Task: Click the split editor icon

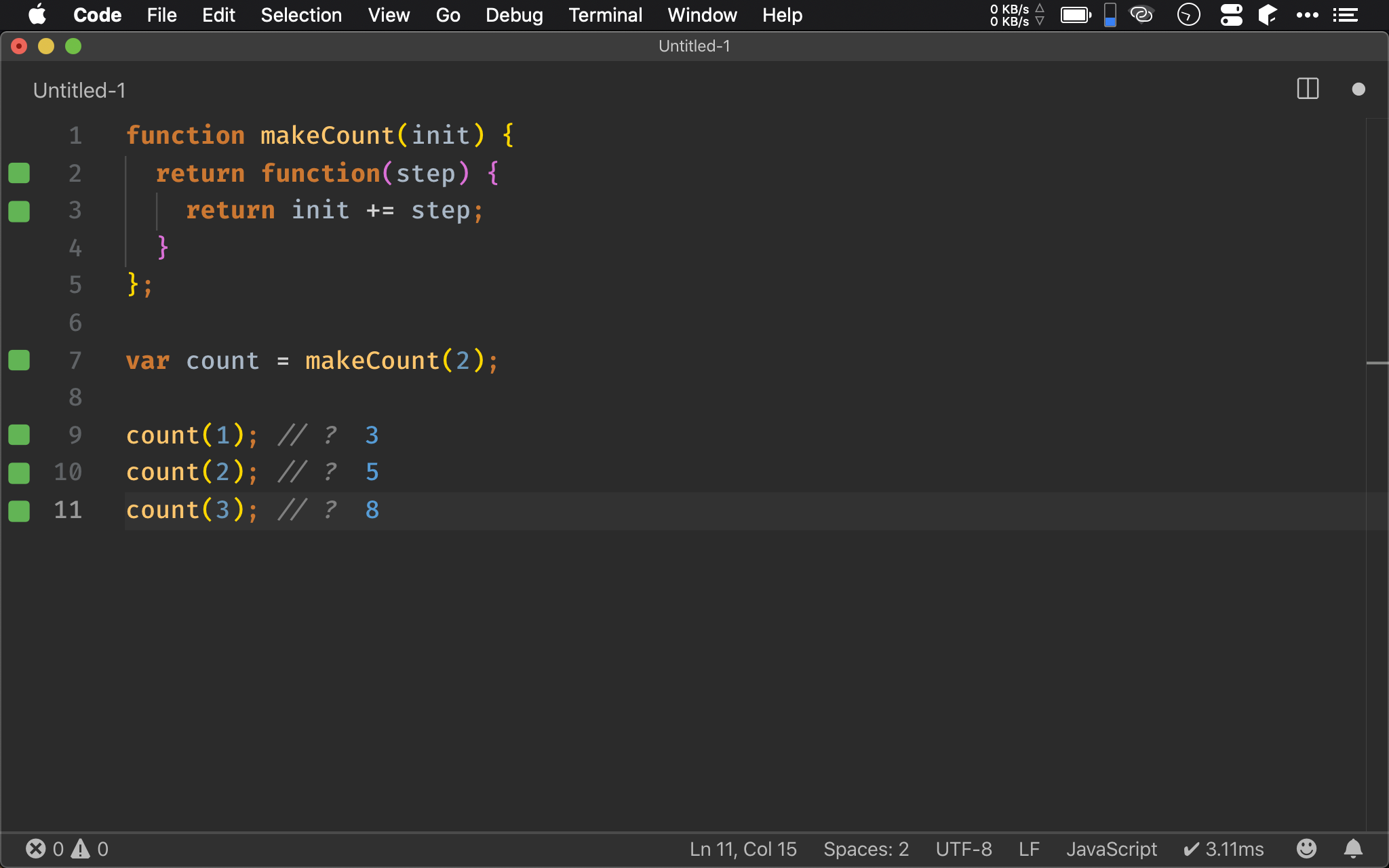Action: click(1307, 89)
